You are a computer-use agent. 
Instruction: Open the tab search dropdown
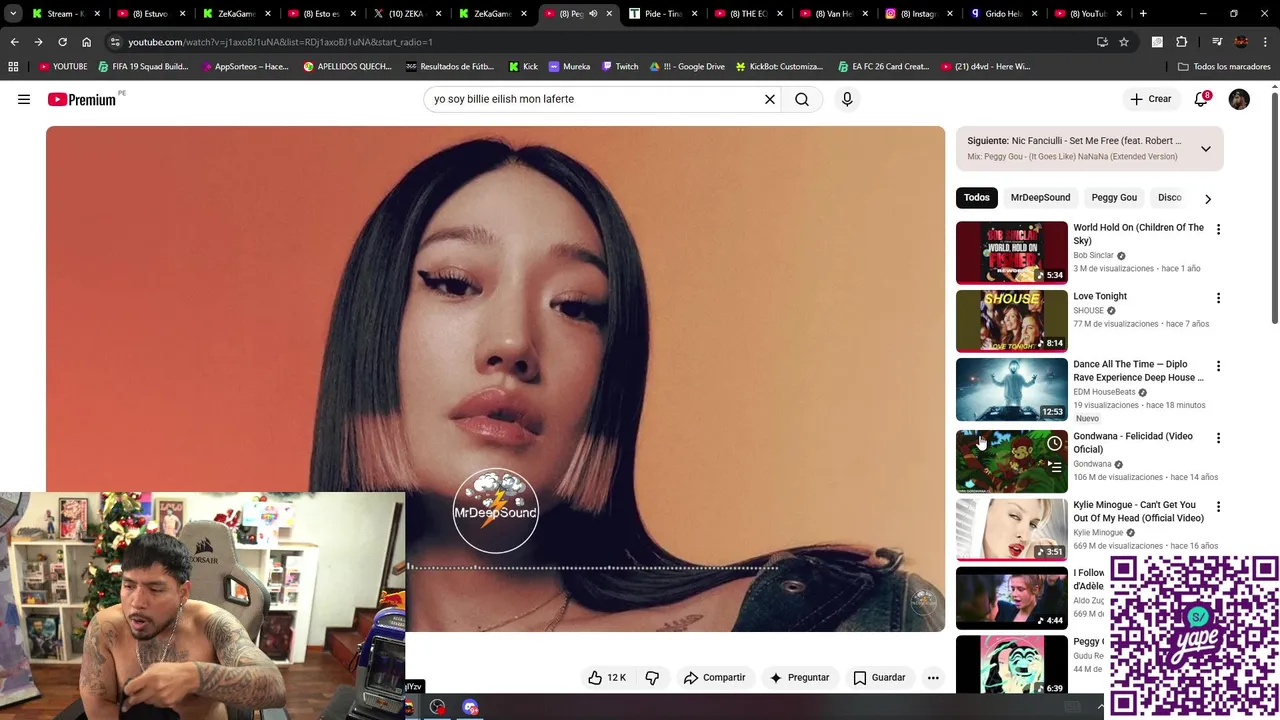13,14
